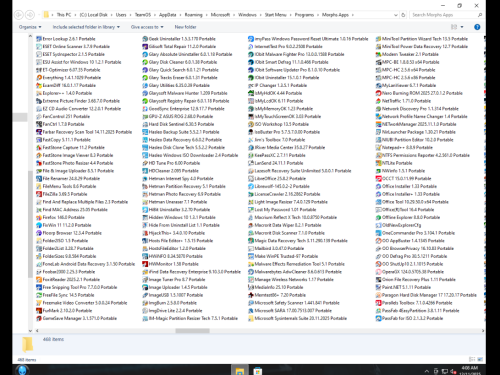Select the IObit Uninstaller Portable icon

tap(251, 78)
